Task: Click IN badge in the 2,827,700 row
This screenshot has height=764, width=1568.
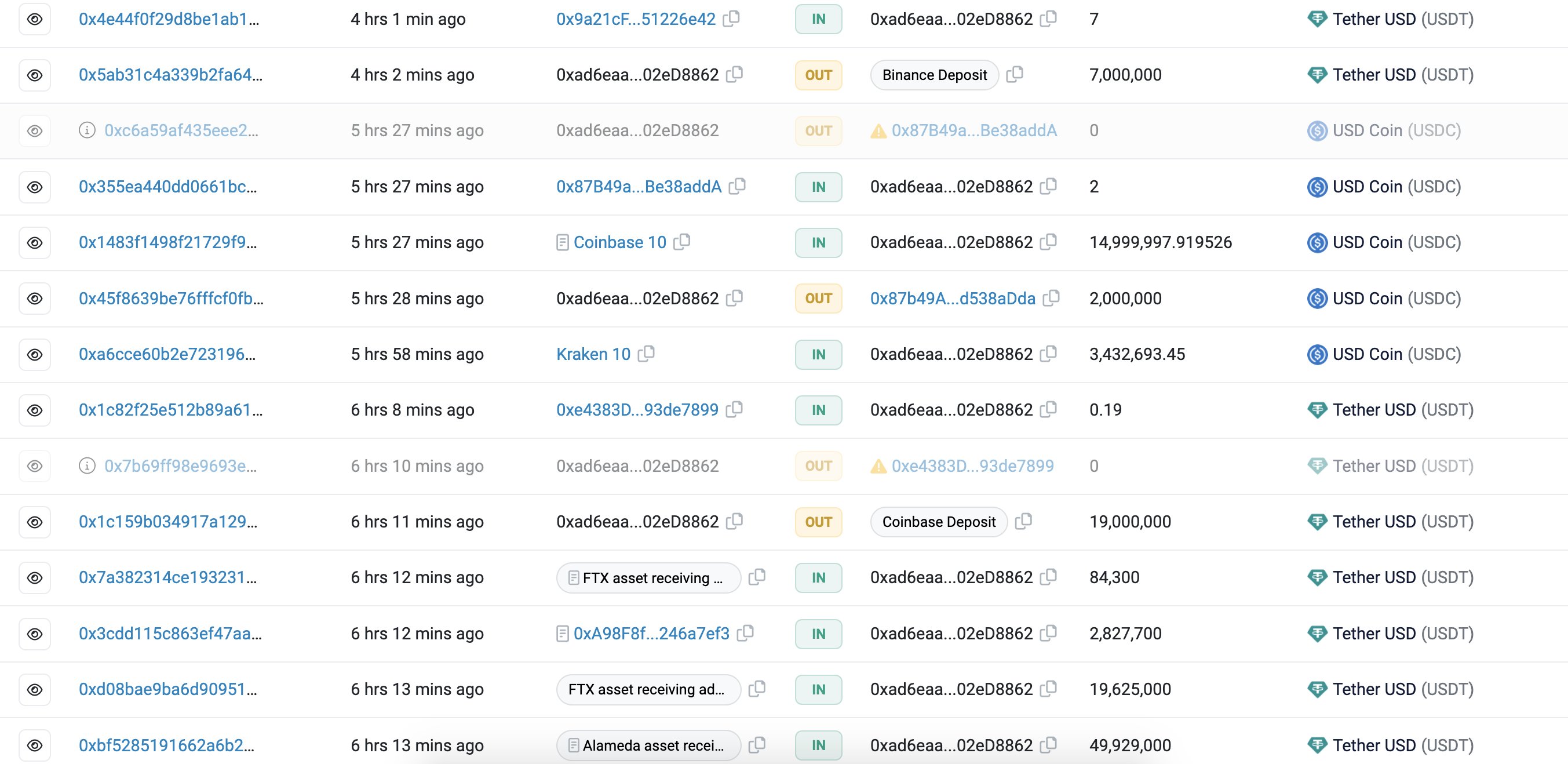Action: [818, 634]
